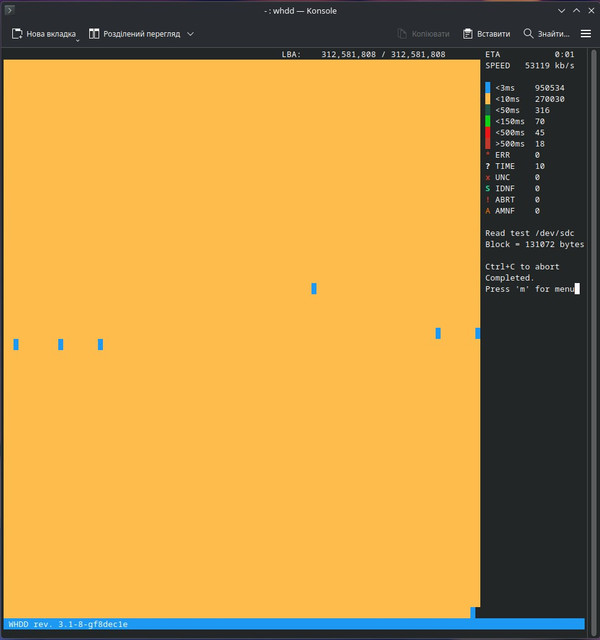Click the ABRT error row
Screen dimensions: 600x640
513,200
